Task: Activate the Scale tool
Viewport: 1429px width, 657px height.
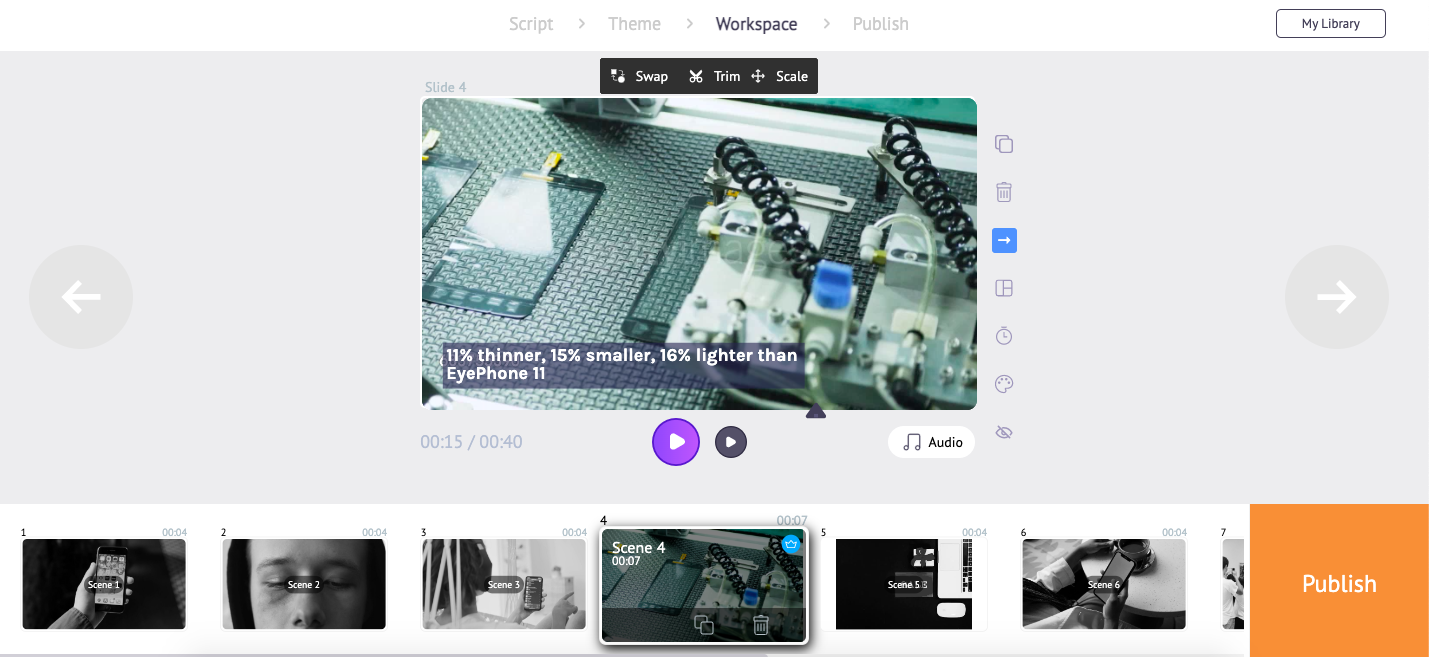Action: pos(781,76)
